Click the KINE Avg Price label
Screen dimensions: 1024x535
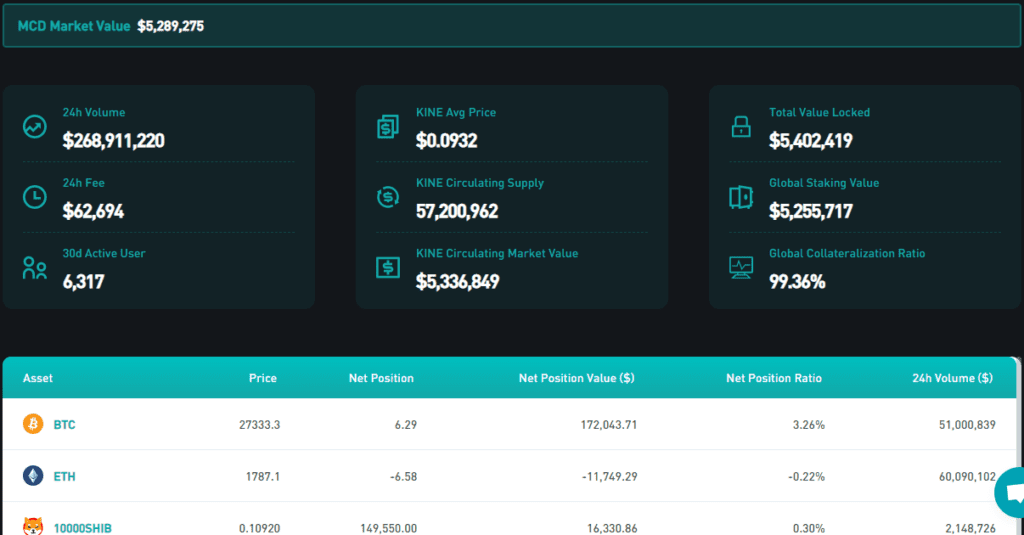tap(456, 112)
